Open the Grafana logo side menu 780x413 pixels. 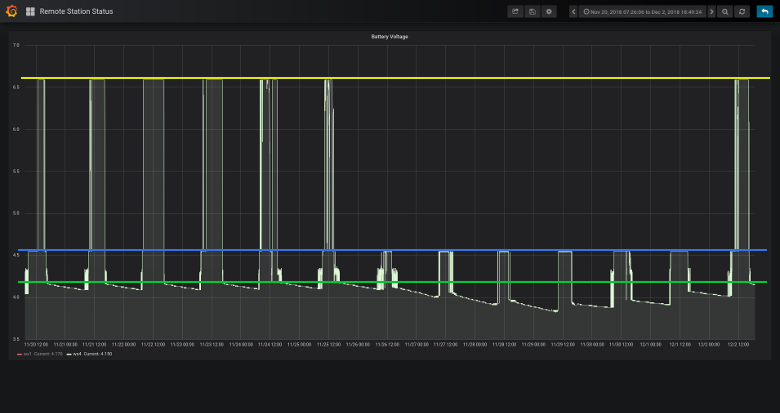(x=11, y=11)
